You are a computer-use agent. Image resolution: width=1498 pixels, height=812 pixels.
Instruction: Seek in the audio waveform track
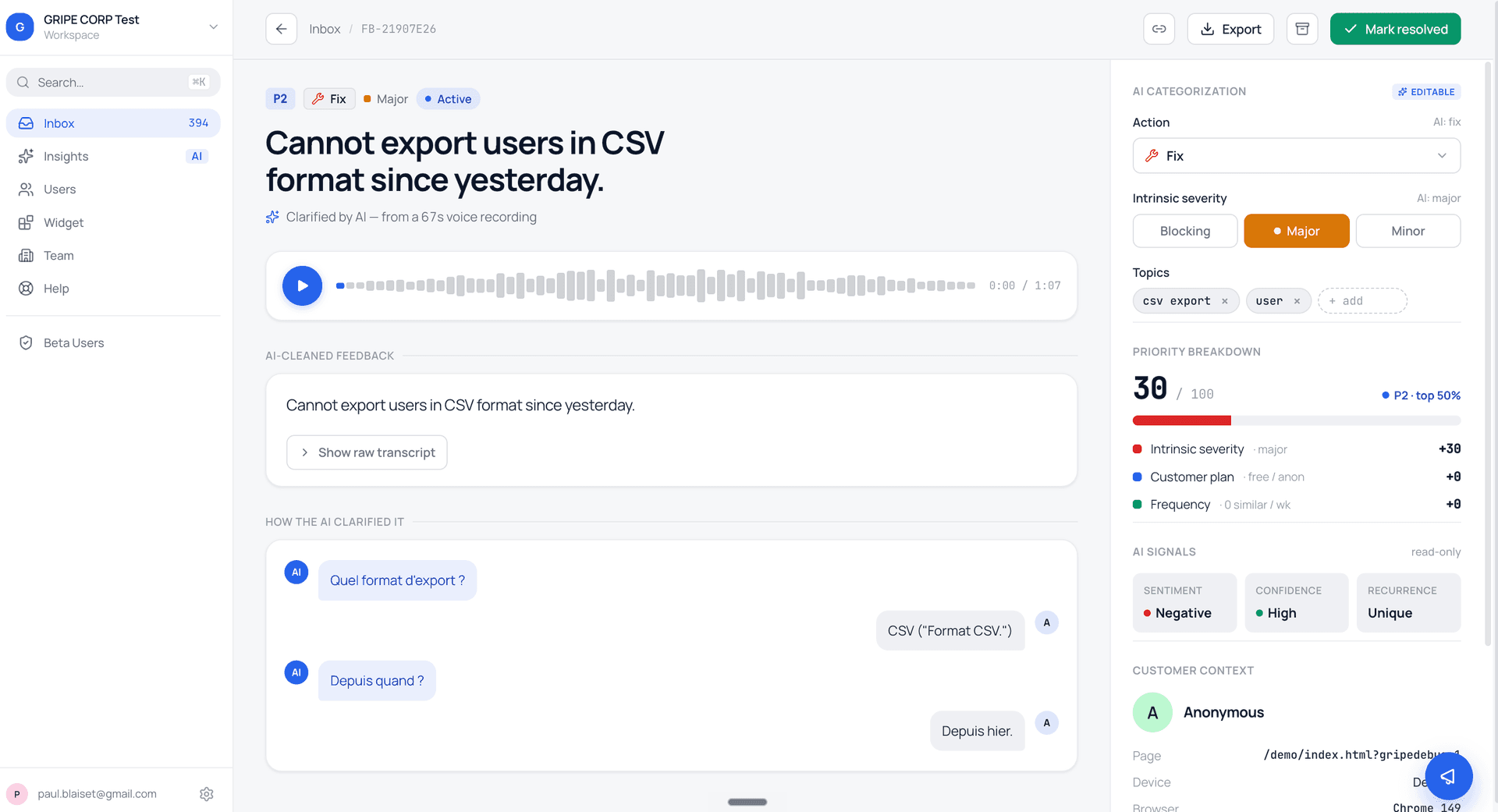point(655,285)
